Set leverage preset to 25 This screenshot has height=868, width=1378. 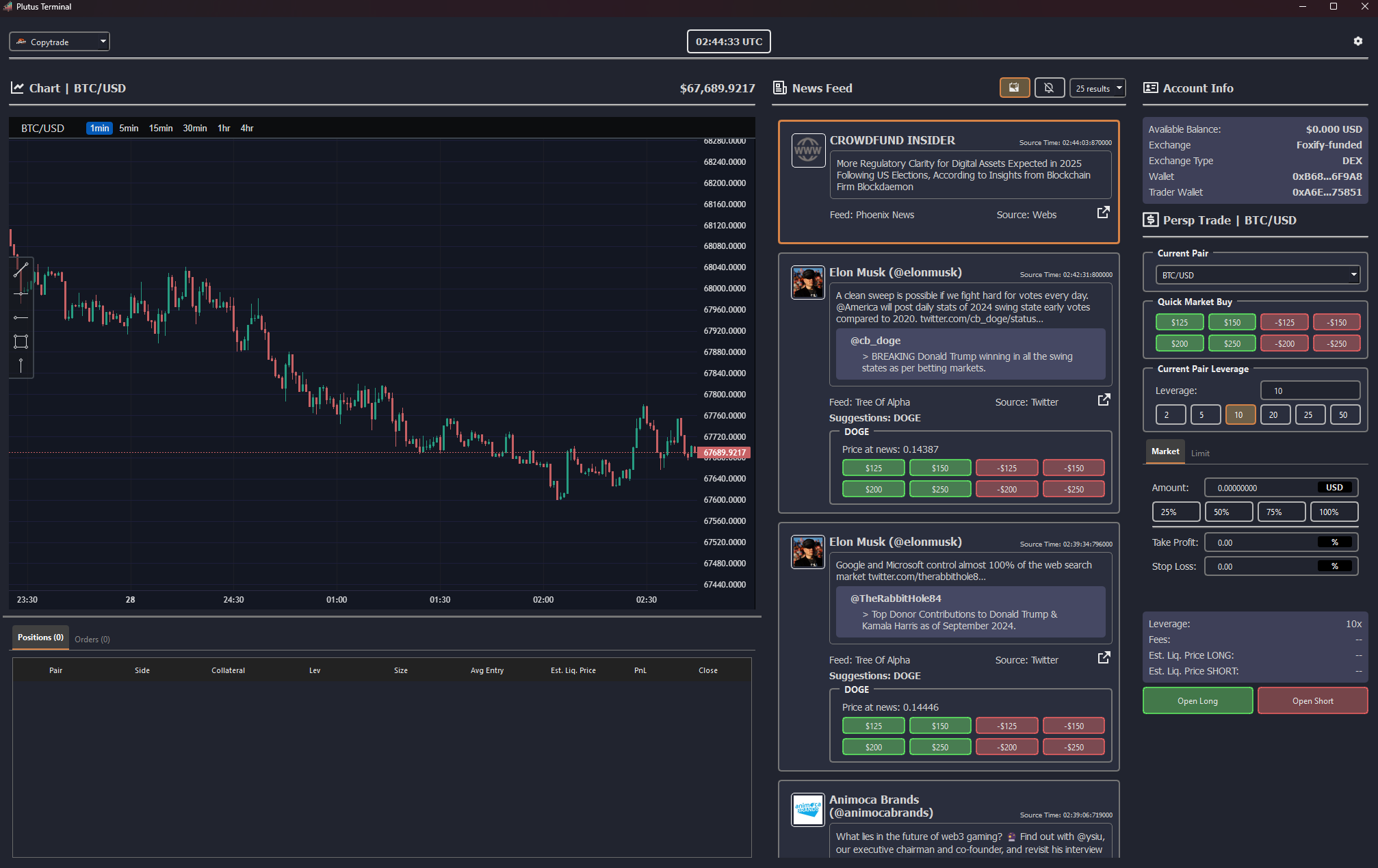point(1310,415)
